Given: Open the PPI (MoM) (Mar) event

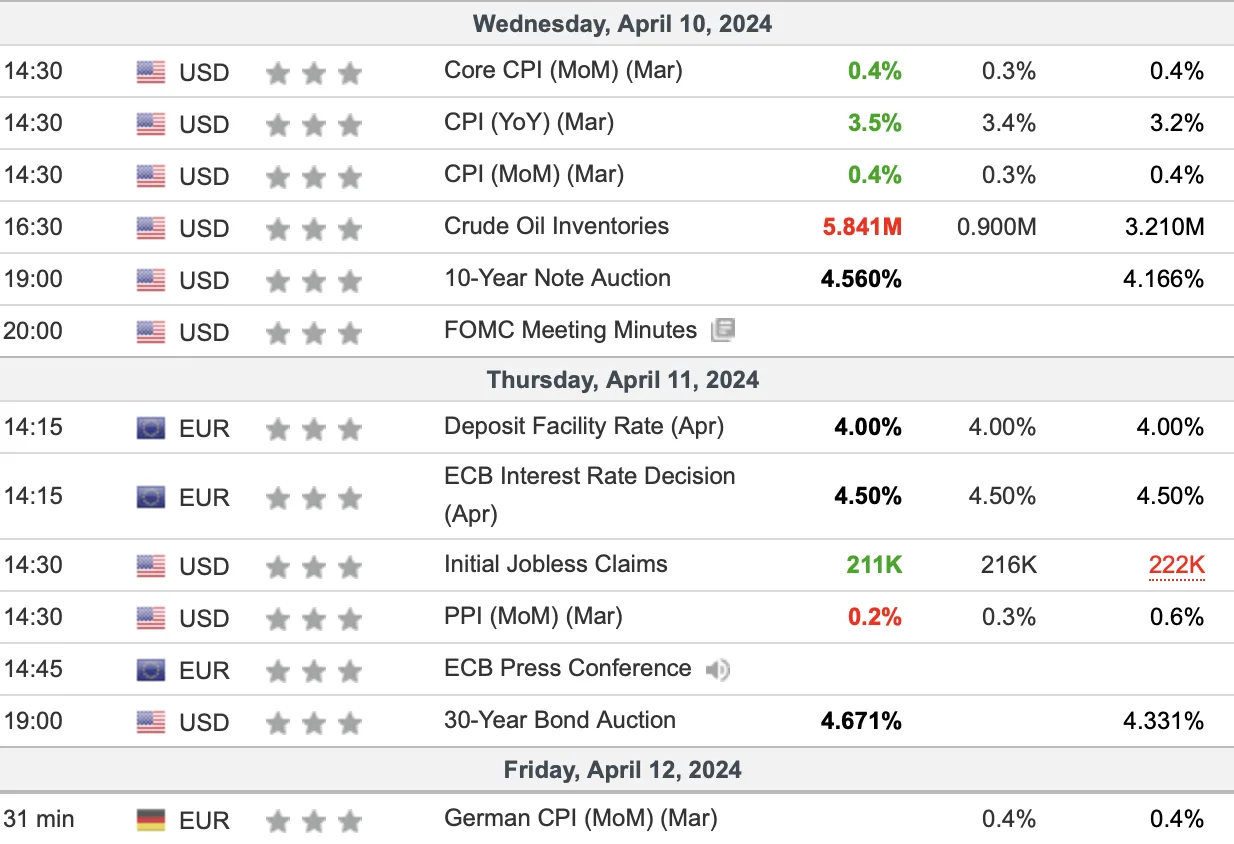Looking at the screenshot, I should point(533,616).
